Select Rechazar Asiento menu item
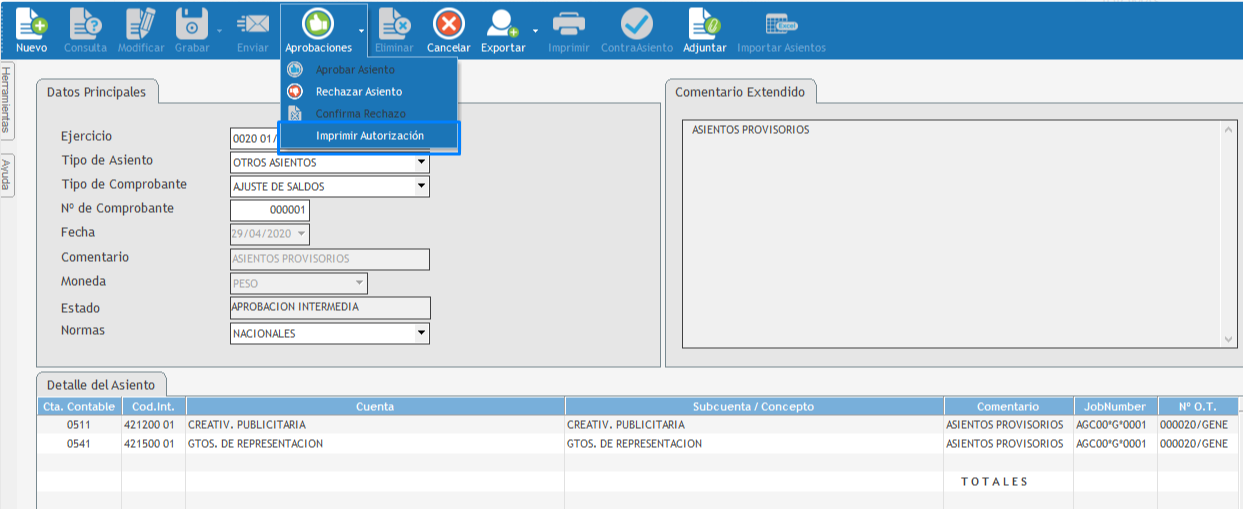The image size is (1243, 509). click(358, 92)
